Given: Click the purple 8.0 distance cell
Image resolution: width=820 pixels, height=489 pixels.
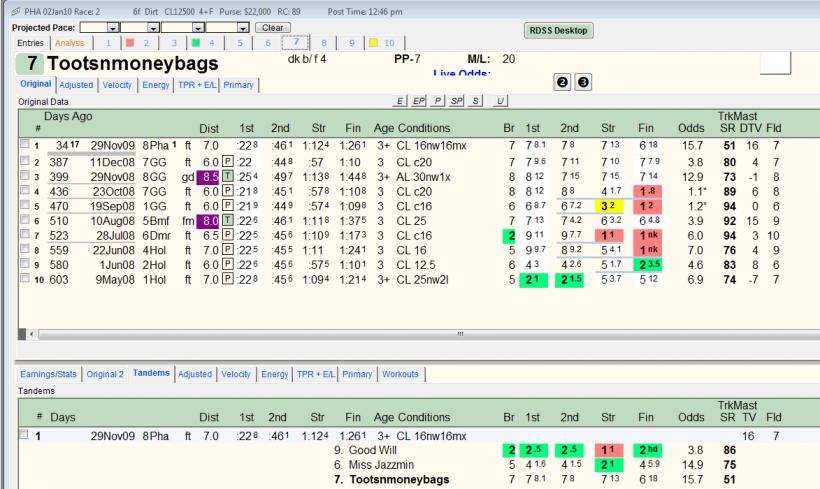Looking at the screenshot, I should [208, 221].
